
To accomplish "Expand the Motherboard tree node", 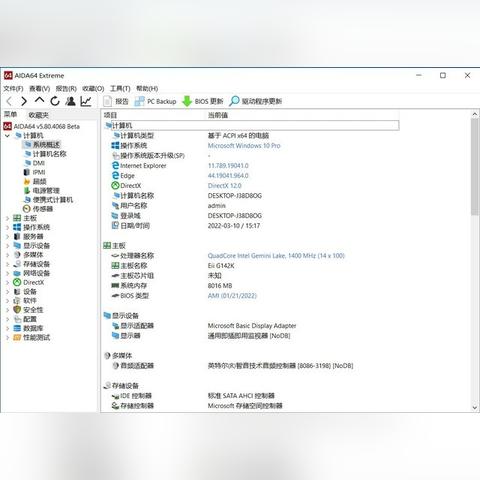I will (7, 218).
